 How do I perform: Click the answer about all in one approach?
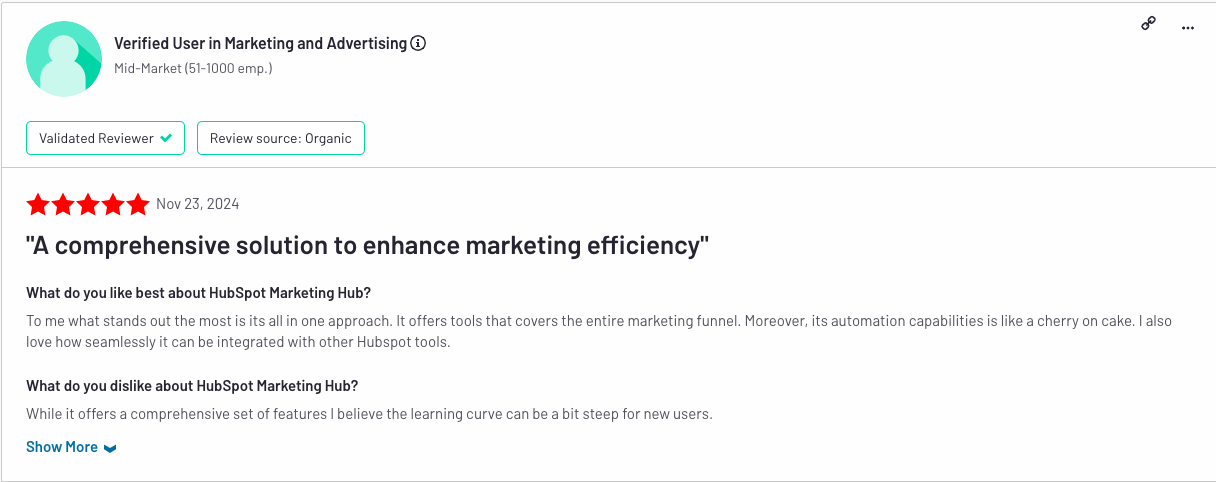599,331
